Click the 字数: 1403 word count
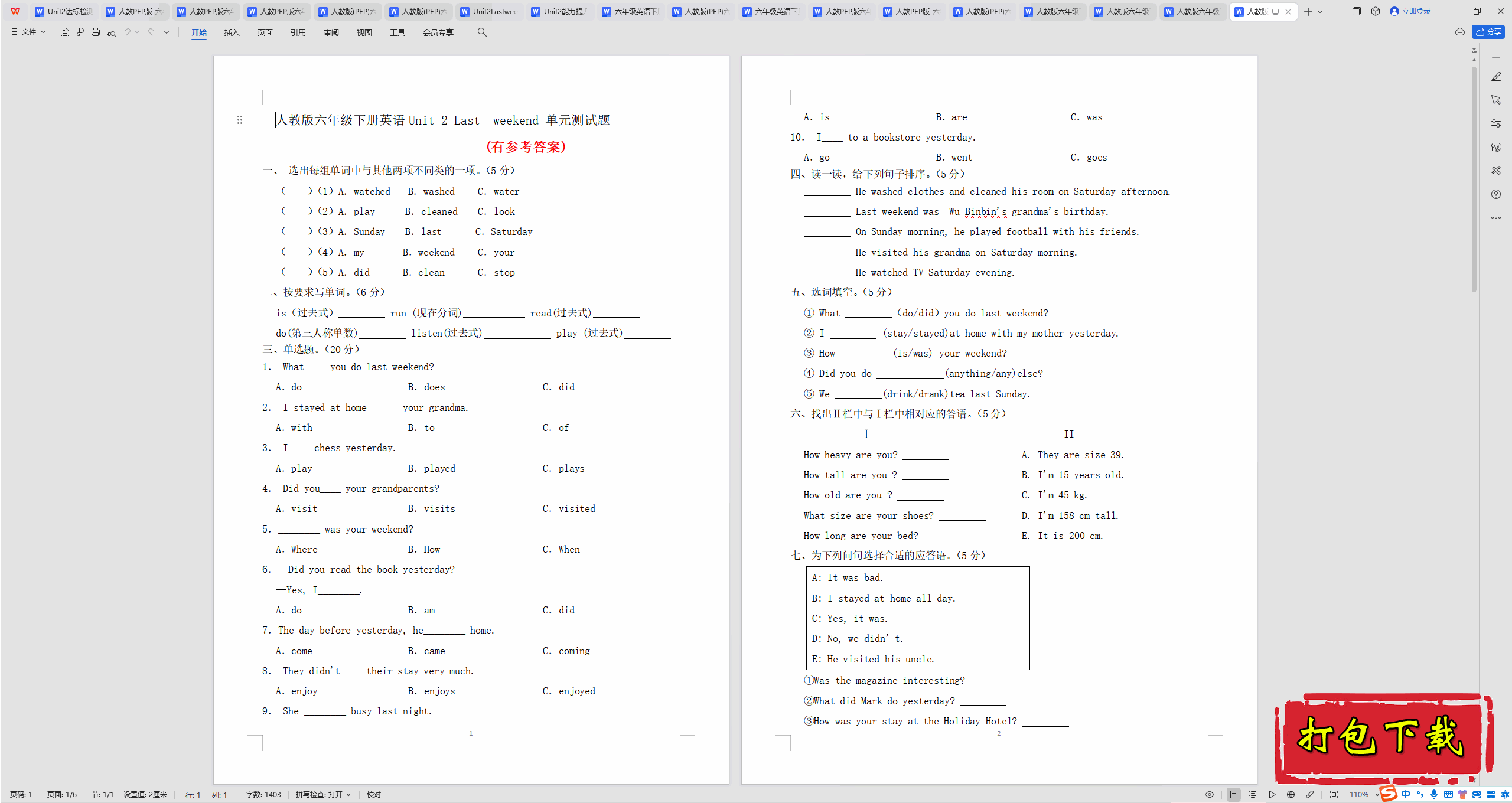1512x803 pixels. (263, 795)
